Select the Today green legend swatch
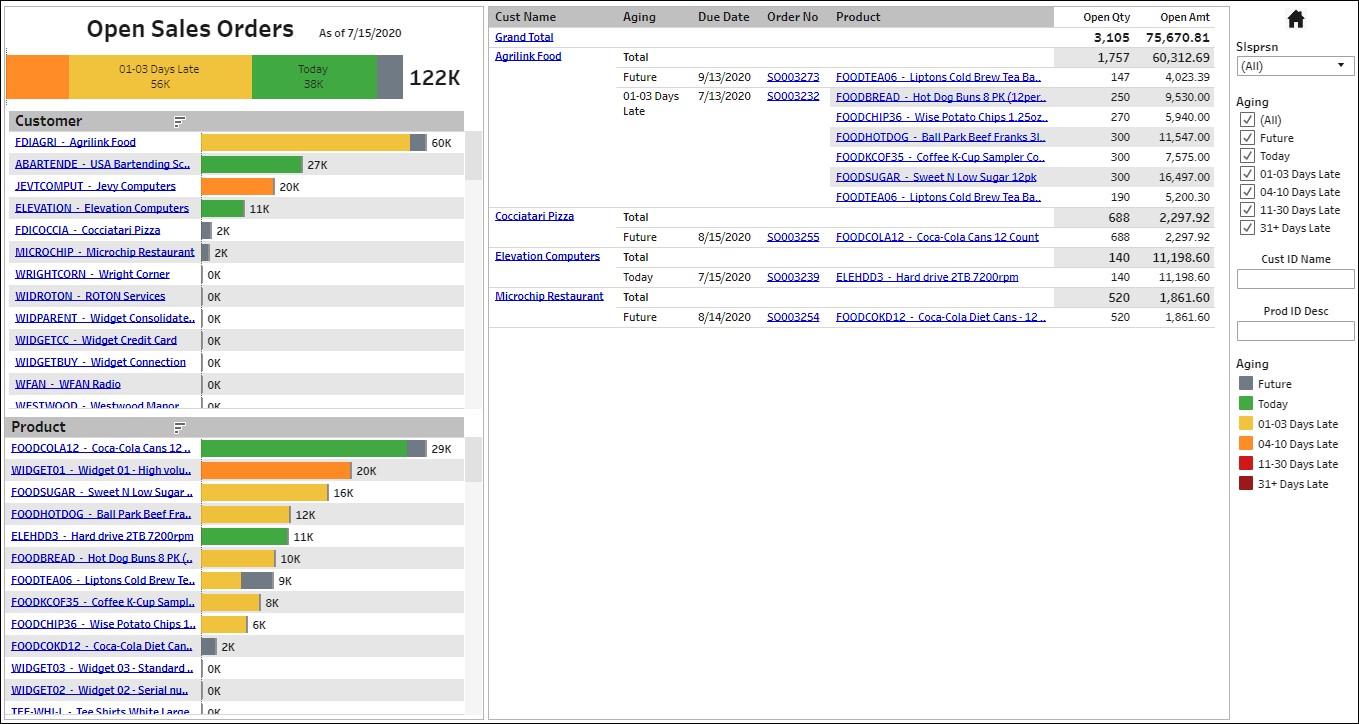Viewport: 1359px width, 724px height. (1246, 404)
